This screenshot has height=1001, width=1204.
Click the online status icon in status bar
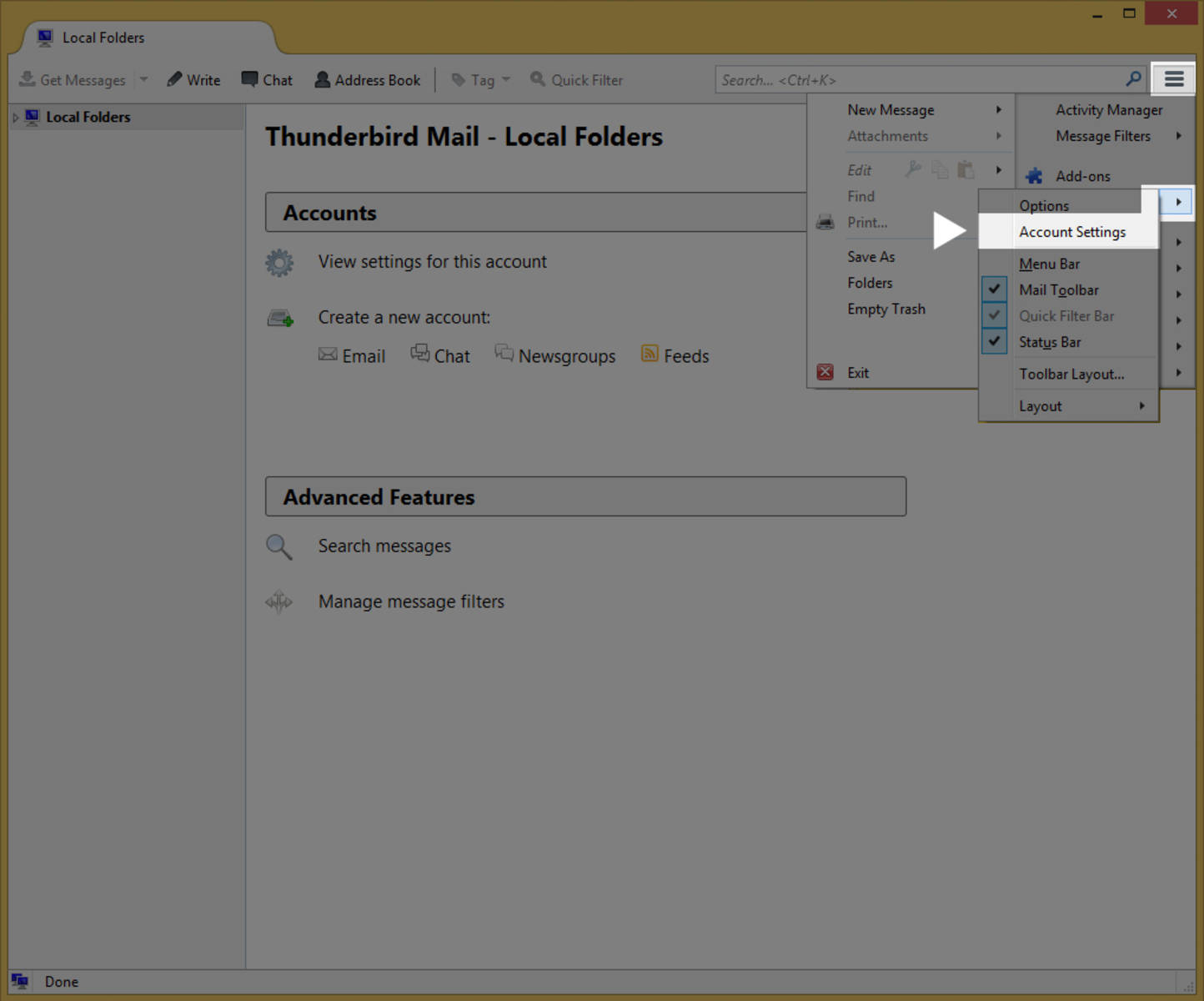(x=20, y=981)
